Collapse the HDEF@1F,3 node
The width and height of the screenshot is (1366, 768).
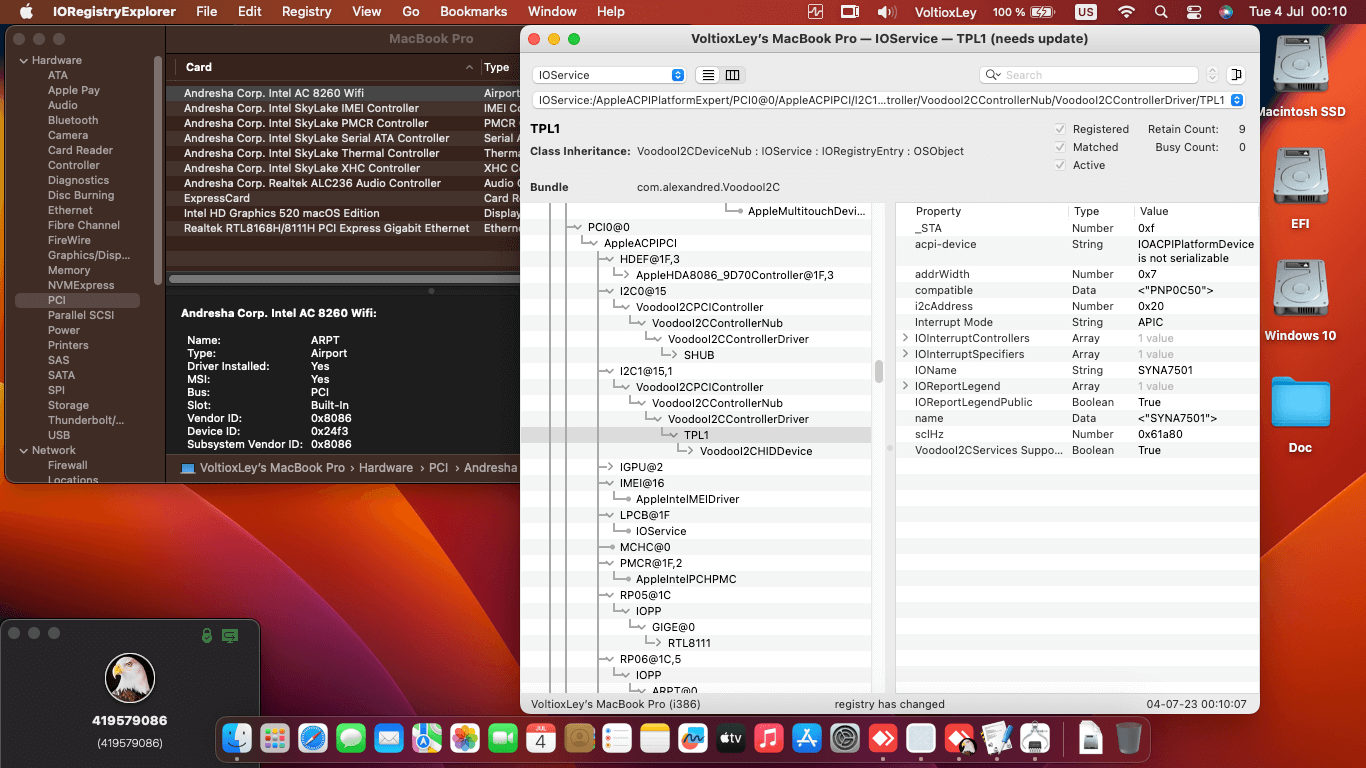[x=609, y=259]
